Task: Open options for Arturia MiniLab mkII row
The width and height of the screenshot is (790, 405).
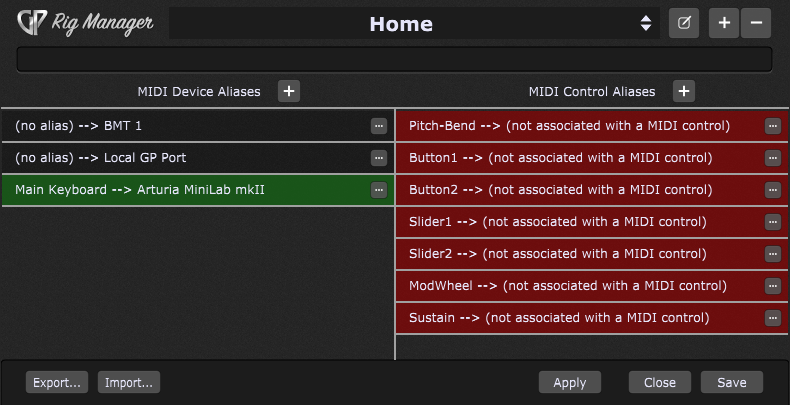Action: [379, 190]
